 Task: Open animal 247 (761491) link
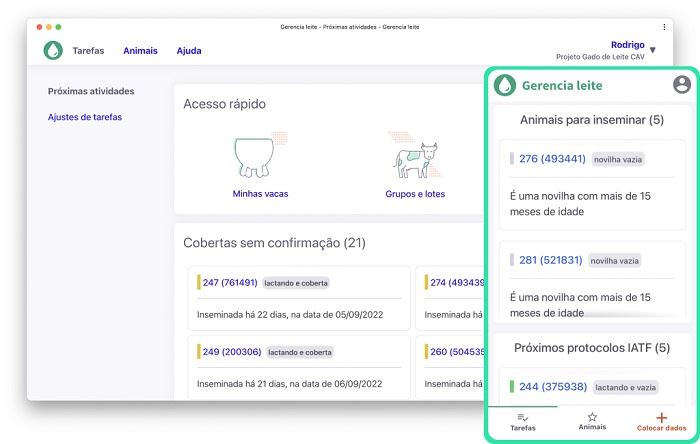[230, 283]
